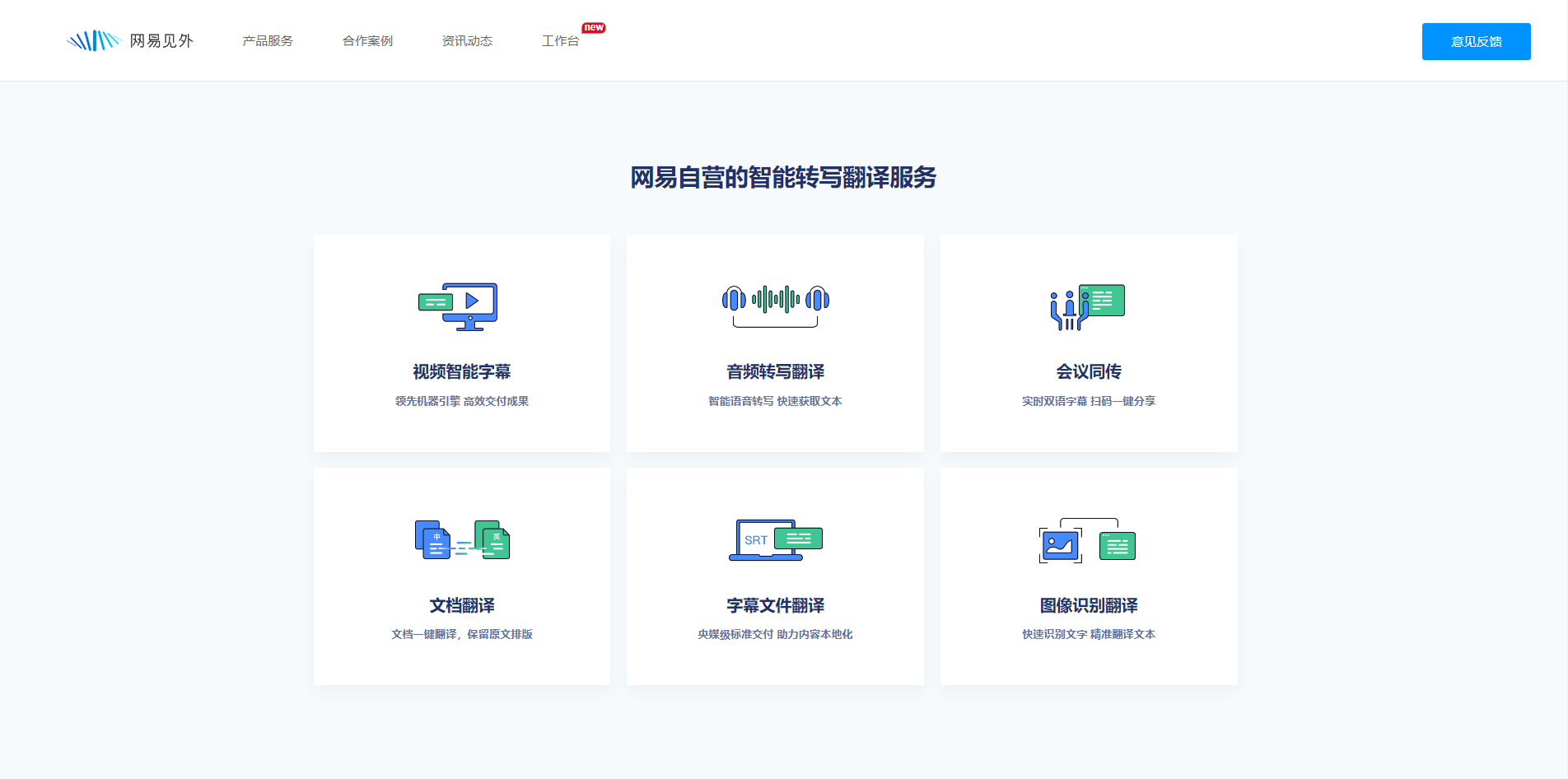Image resolution: width=1568 pixels, height=779 pixels.
Task: Open the 图像识别翻译 title
Action: click(x=1089, y=605)
